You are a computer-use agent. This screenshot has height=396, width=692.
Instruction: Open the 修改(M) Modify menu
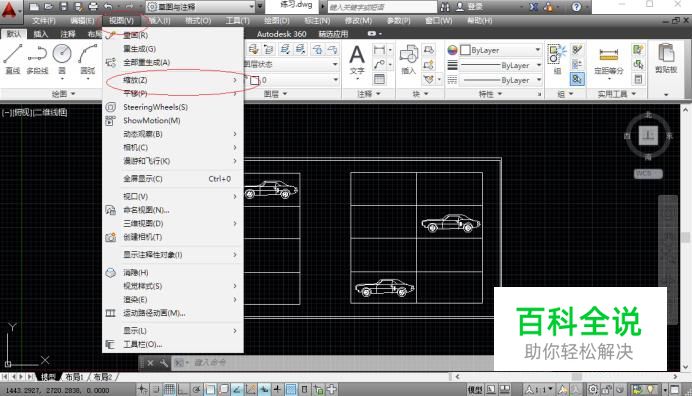(358, 21)
